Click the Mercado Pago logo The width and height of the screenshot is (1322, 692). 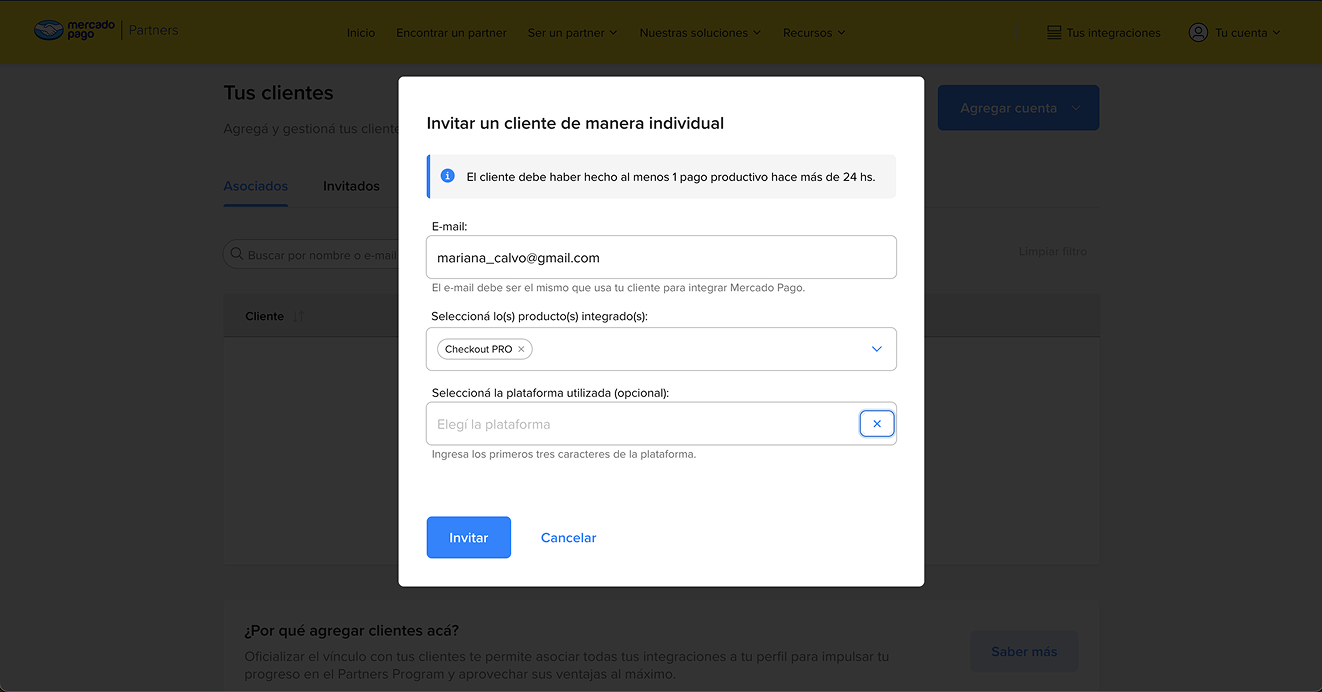(x=75, y=30)
